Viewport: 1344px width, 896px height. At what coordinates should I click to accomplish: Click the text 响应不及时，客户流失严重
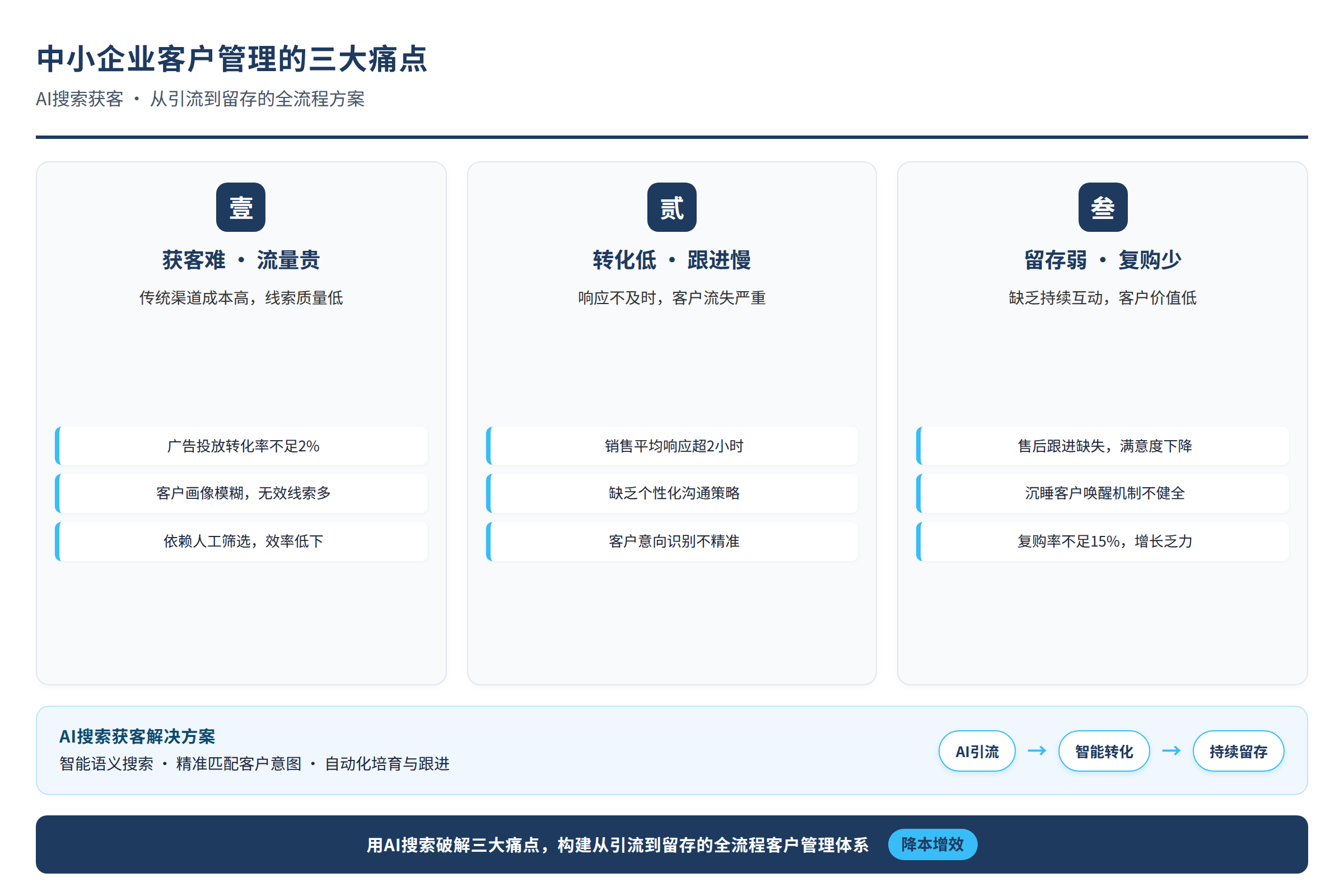671,298
